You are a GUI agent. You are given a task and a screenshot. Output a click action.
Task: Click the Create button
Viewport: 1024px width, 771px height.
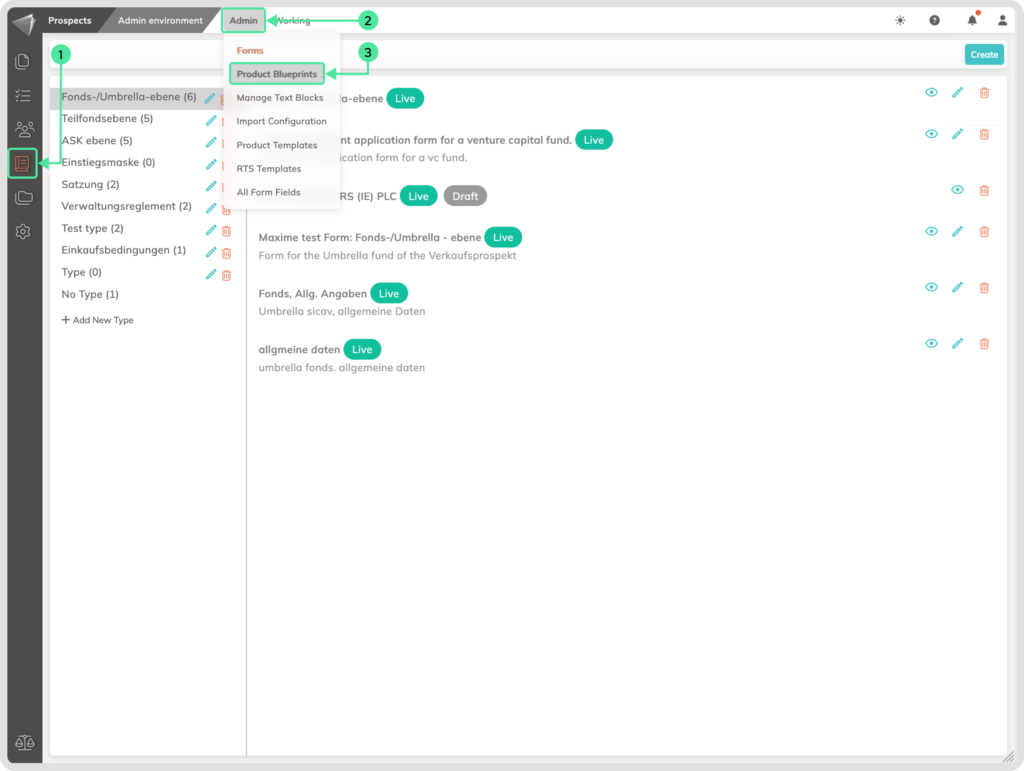pos(983,55)
